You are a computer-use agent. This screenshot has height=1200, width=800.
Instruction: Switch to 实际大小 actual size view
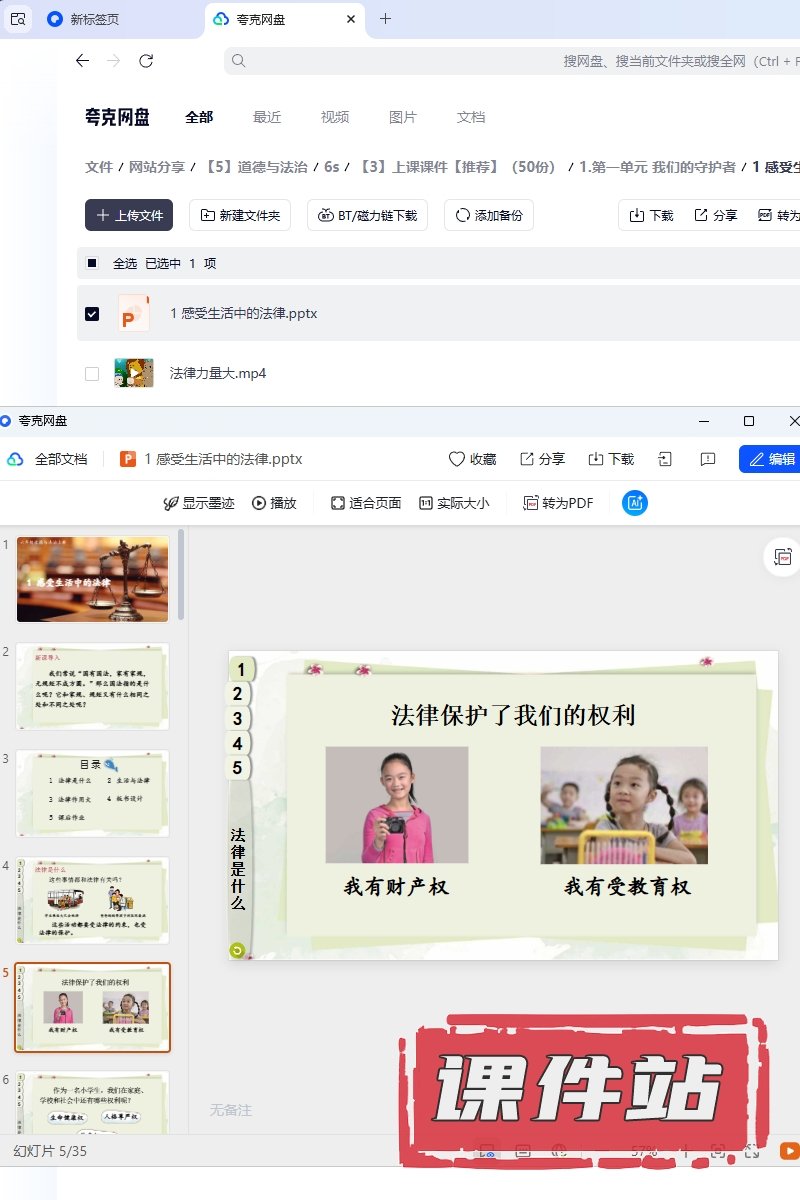pos(454,503)
